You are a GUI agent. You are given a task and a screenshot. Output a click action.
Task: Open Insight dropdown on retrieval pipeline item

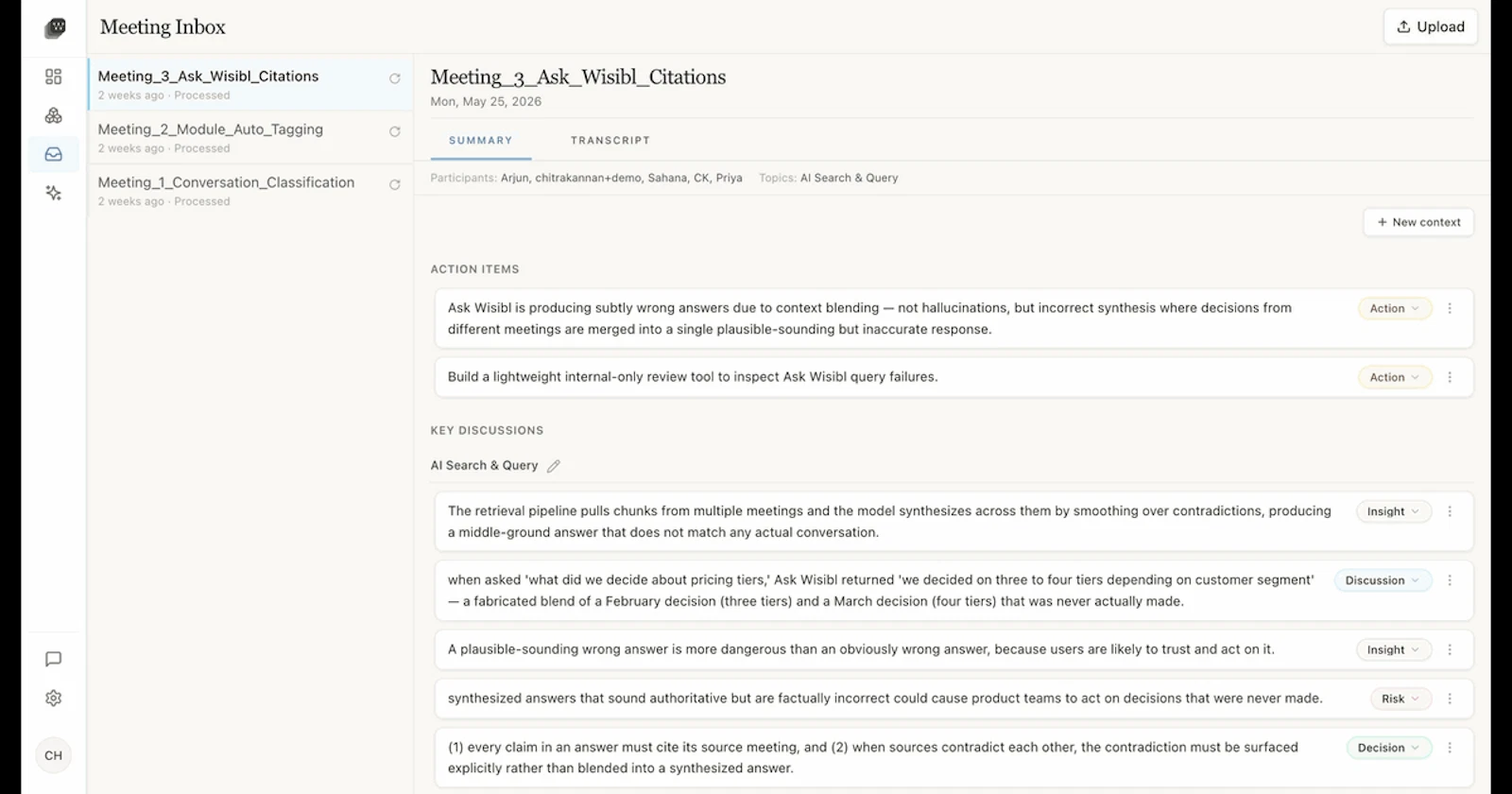tap(1394, 511)
